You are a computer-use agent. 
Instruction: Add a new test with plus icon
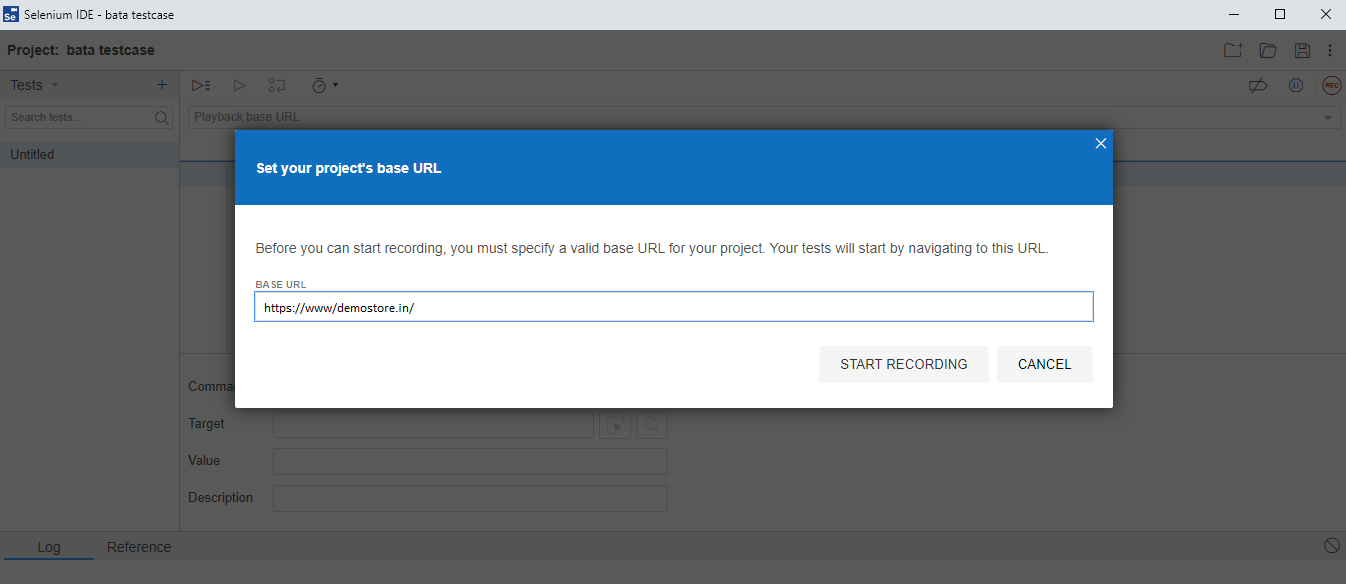(162, 85)
